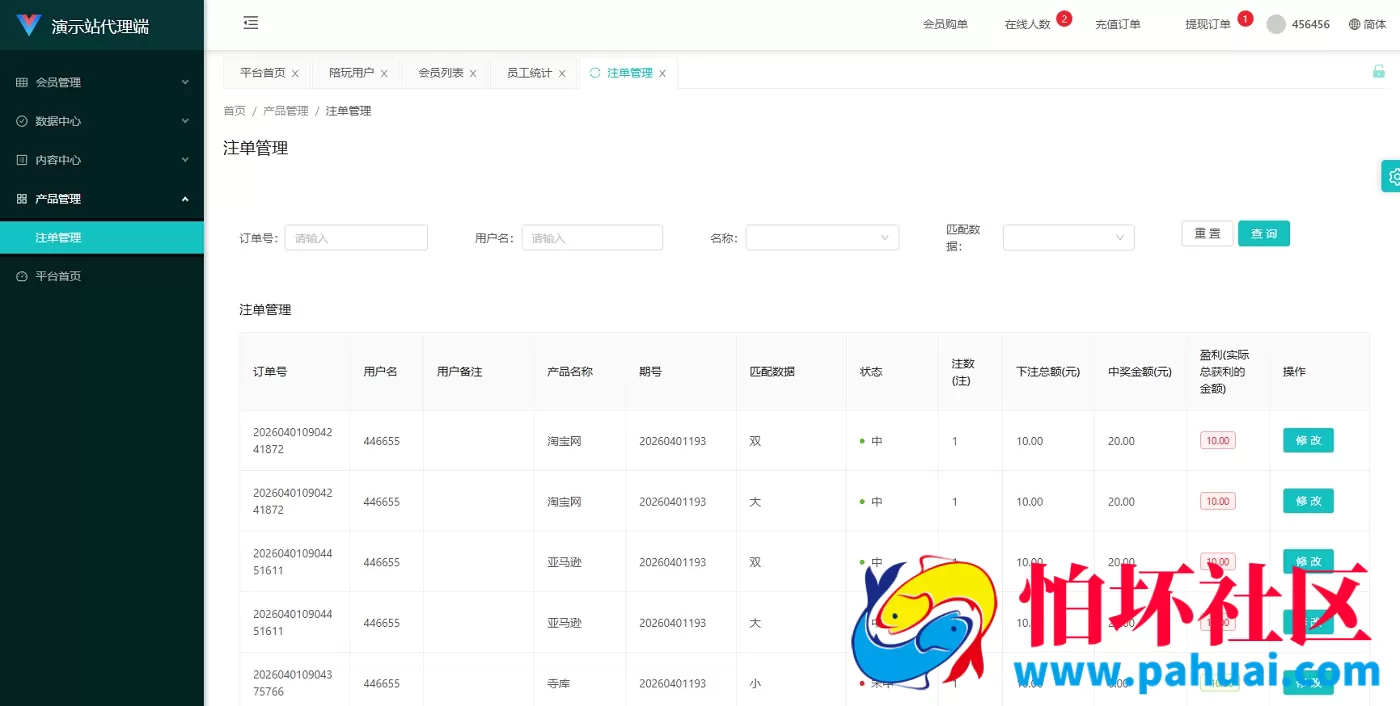Switch to the 会员列表 tab

(441, 73)
